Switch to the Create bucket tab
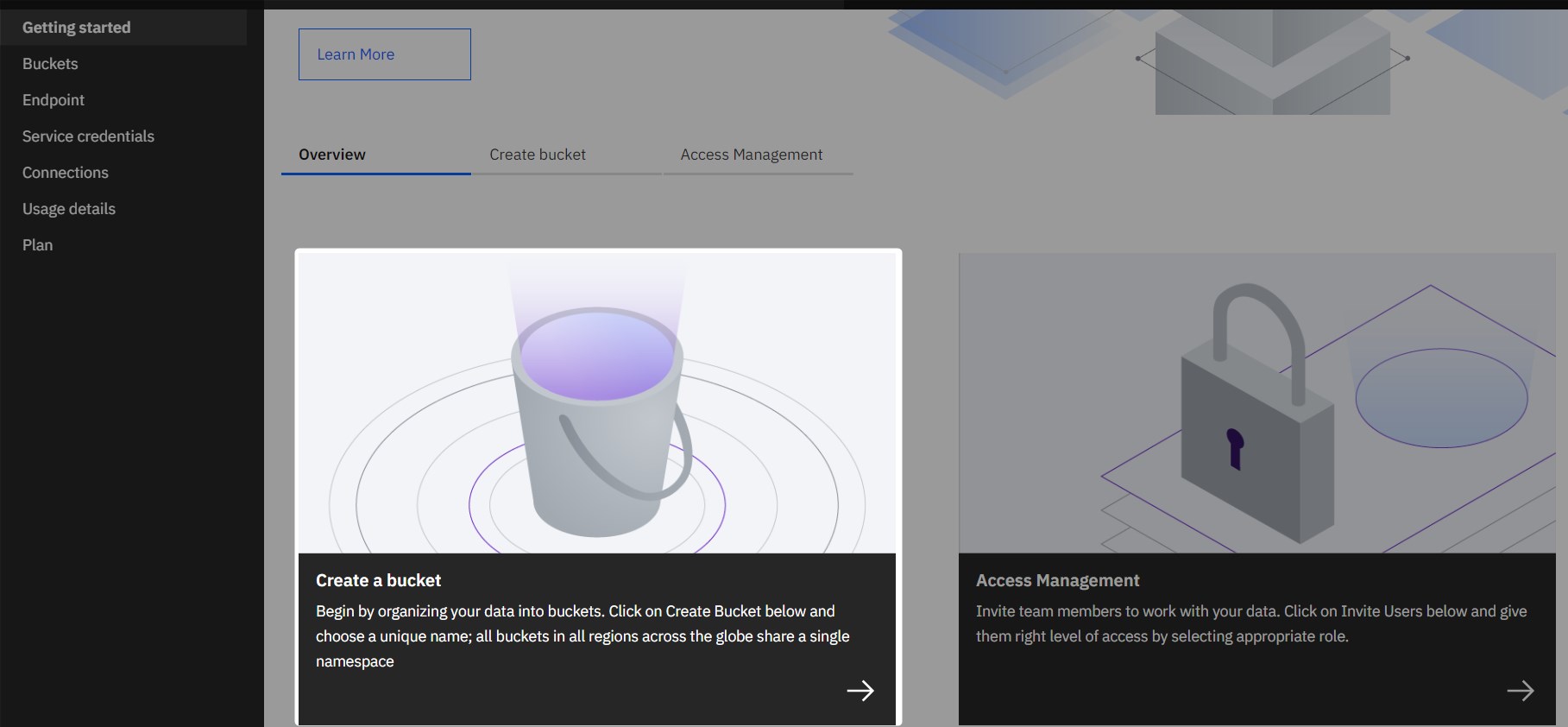The width and height of the screenshot is (1568, 727). (538, 155)
